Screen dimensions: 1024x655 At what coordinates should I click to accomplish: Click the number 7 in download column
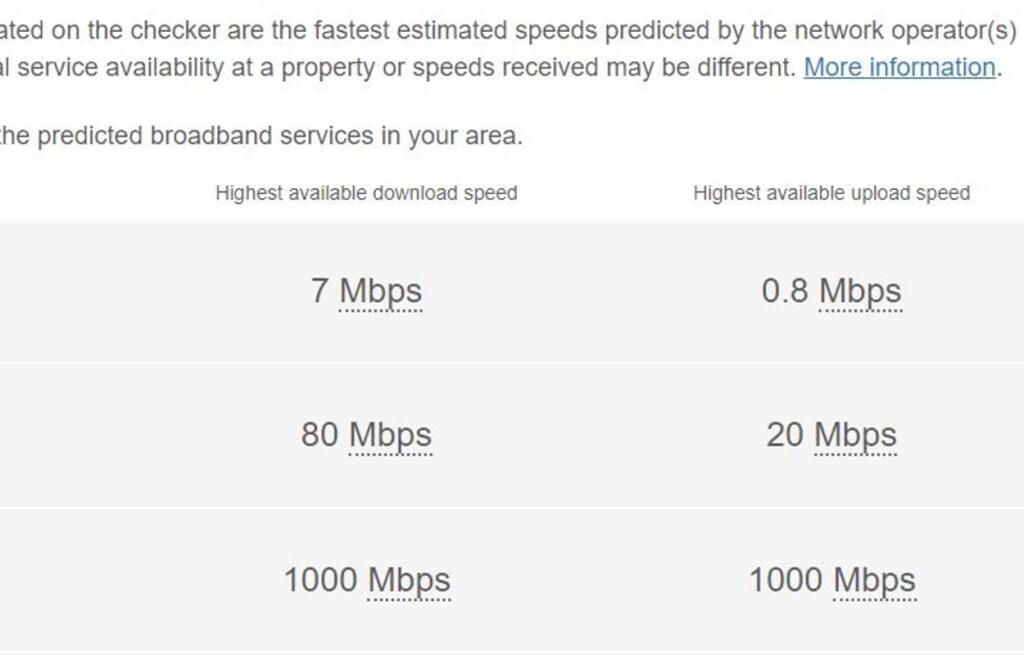coord(319,291)
